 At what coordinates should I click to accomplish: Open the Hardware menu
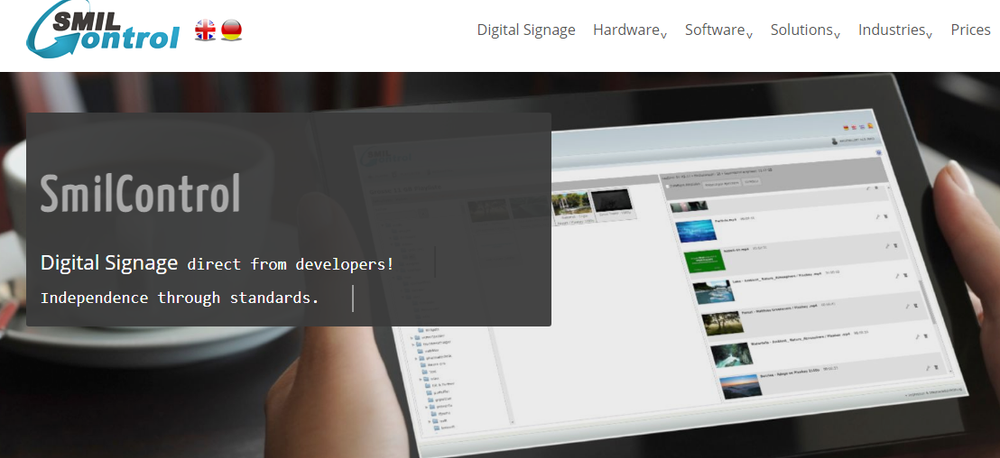(x=626, y=30)
